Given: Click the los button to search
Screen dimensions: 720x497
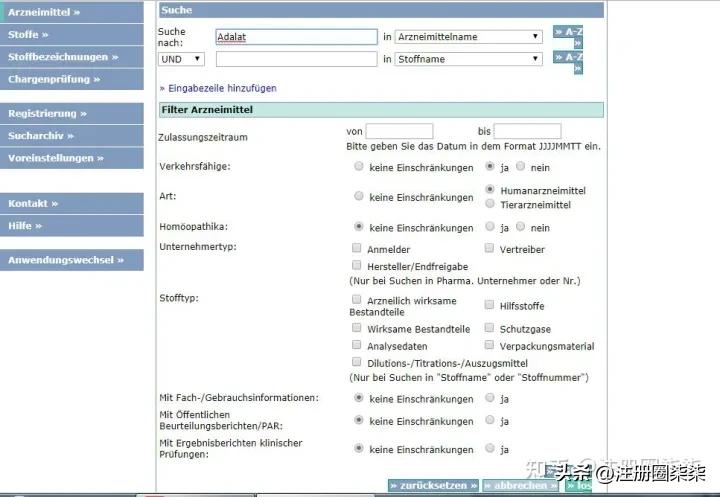Looking at the screenshot, I should tap(579, 486).
